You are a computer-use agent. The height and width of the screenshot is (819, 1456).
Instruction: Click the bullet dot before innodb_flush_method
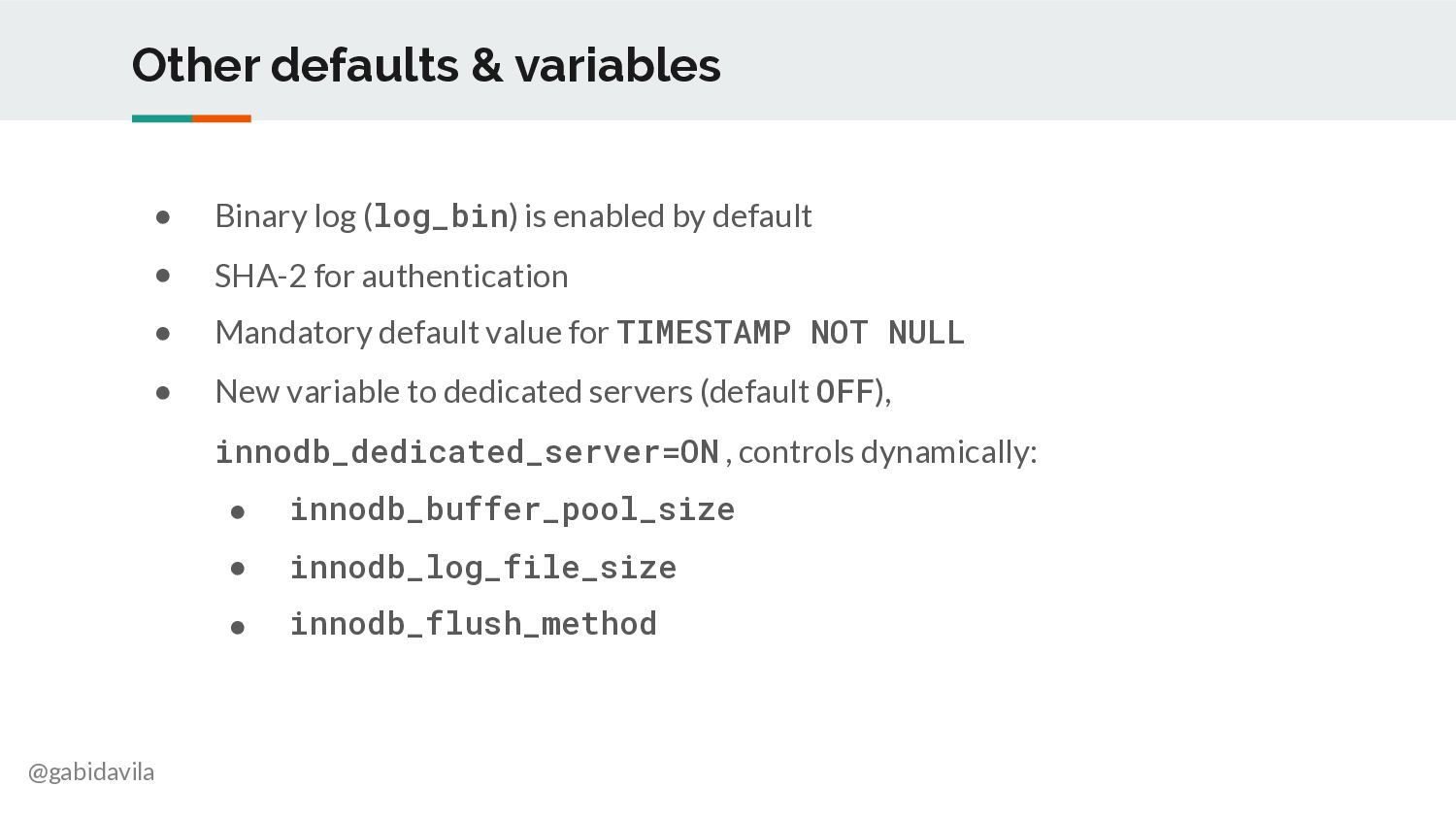click(x=238, y=628)
